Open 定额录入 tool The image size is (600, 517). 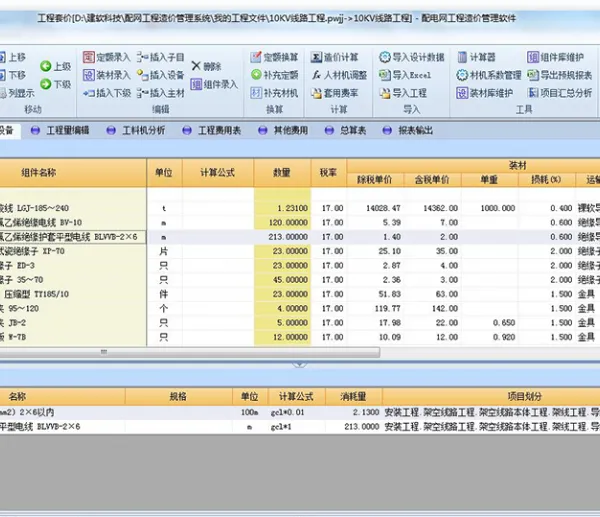(x=107, y=57)
